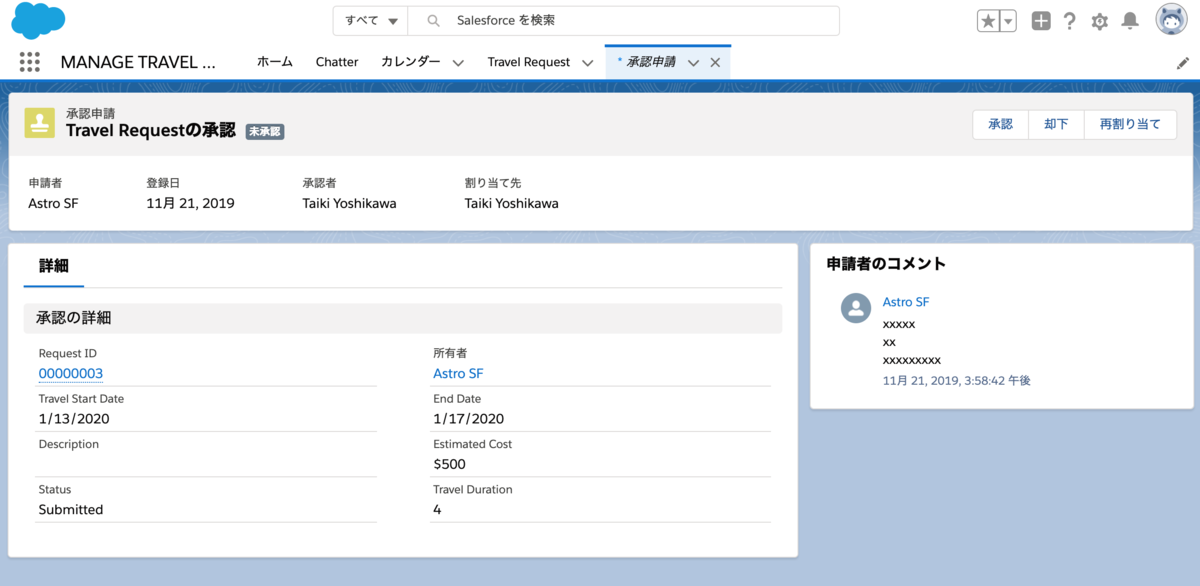
Task: Click the 承認の詳細 section header
Action: click(403, 318)
